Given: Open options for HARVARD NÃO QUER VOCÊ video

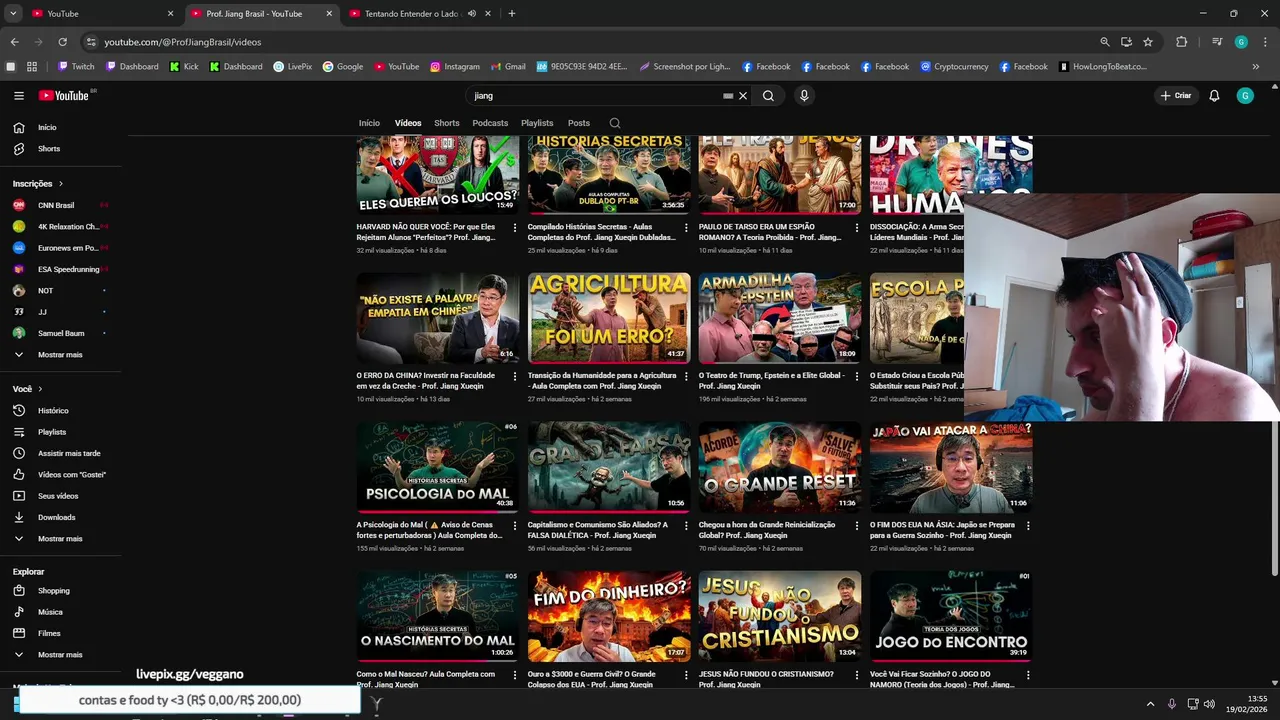Looking at the screenshot, I should pyautogui.click(x=515, y=228).
